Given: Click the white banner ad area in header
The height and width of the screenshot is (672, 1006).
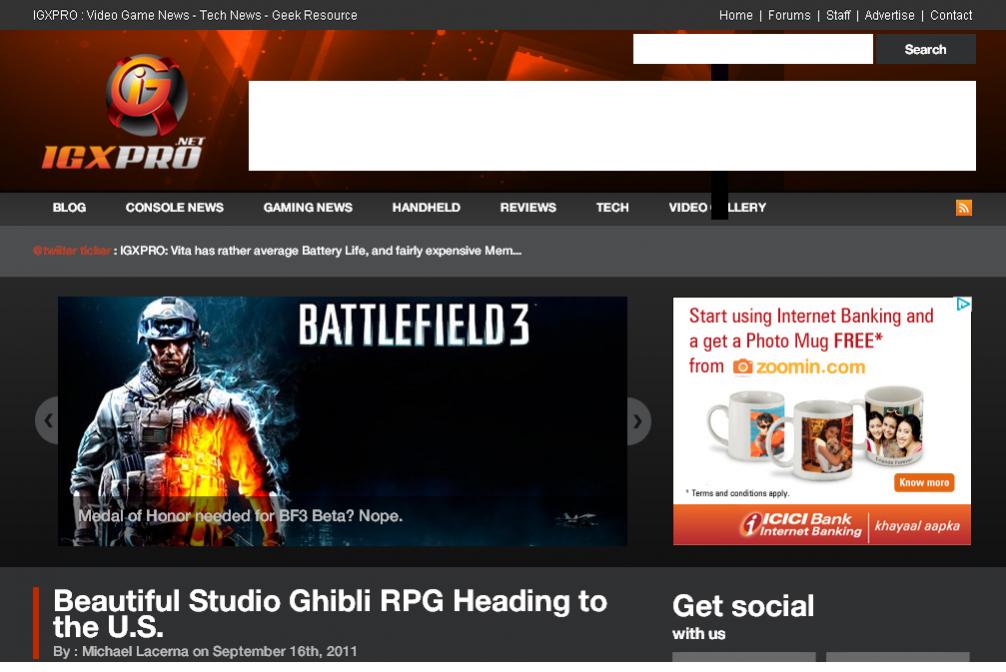Looking at the screenshot, I should click(x=612, y=126).
